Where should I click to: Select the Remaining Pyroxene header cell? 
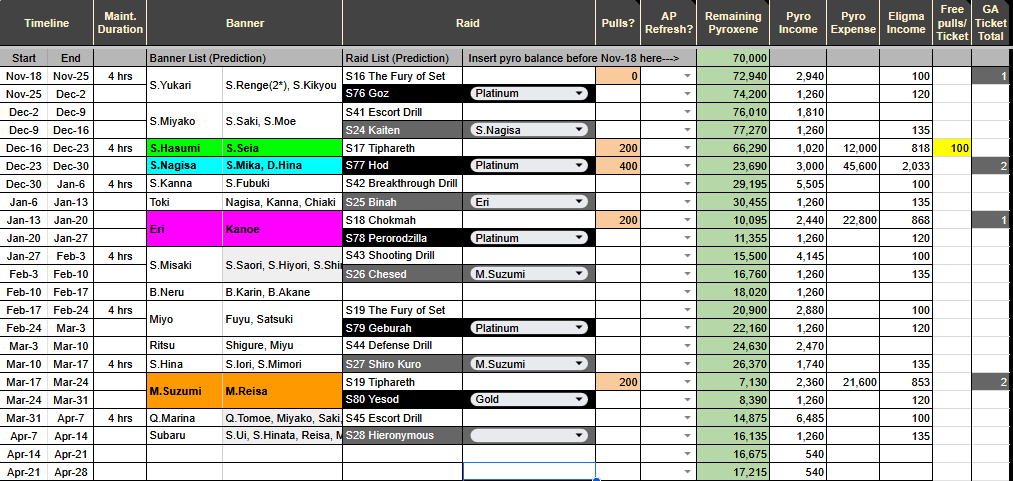pos(733,23)
